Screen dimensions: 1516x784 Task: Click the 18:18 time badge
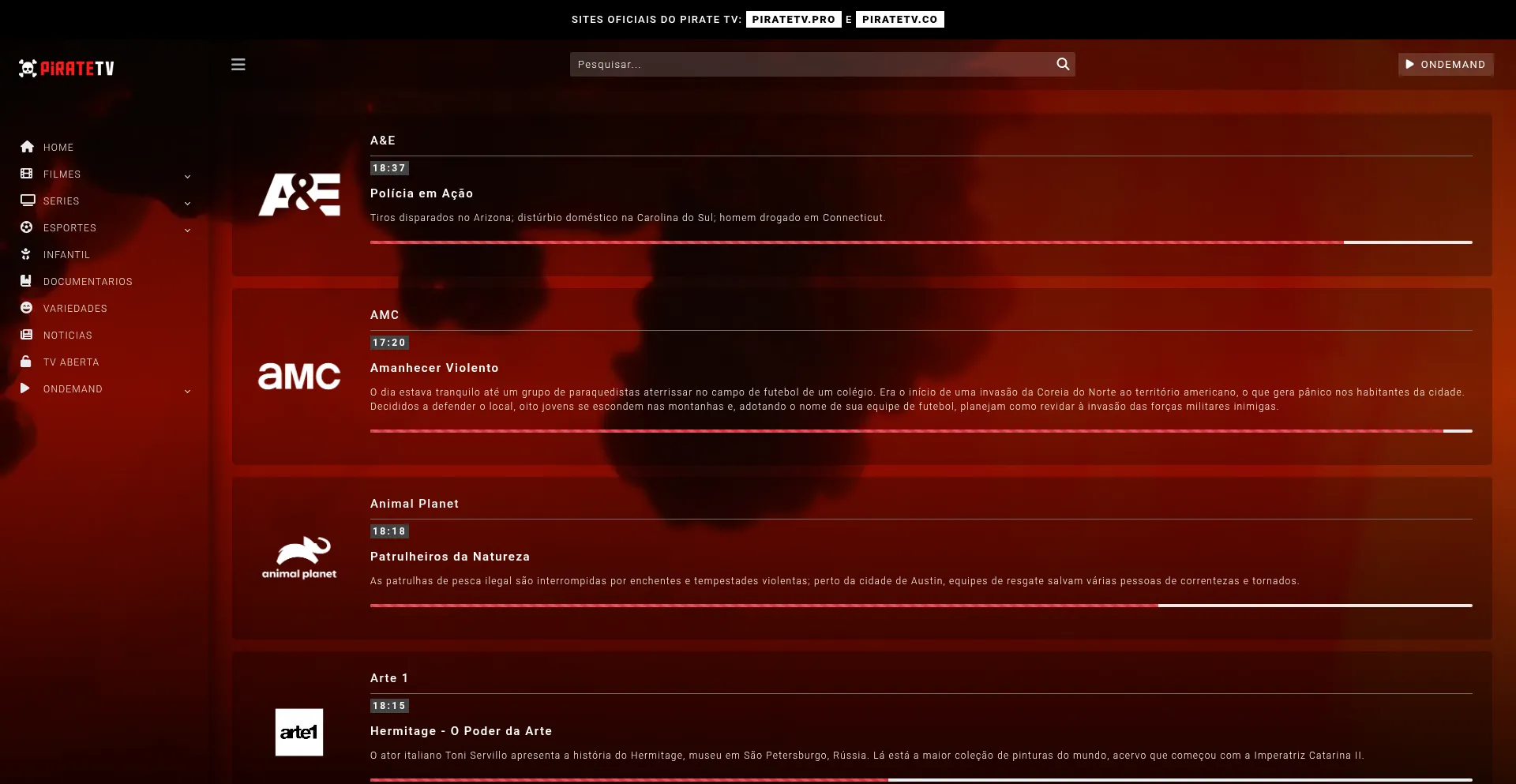pyautogui.click(x=389, y=531)
